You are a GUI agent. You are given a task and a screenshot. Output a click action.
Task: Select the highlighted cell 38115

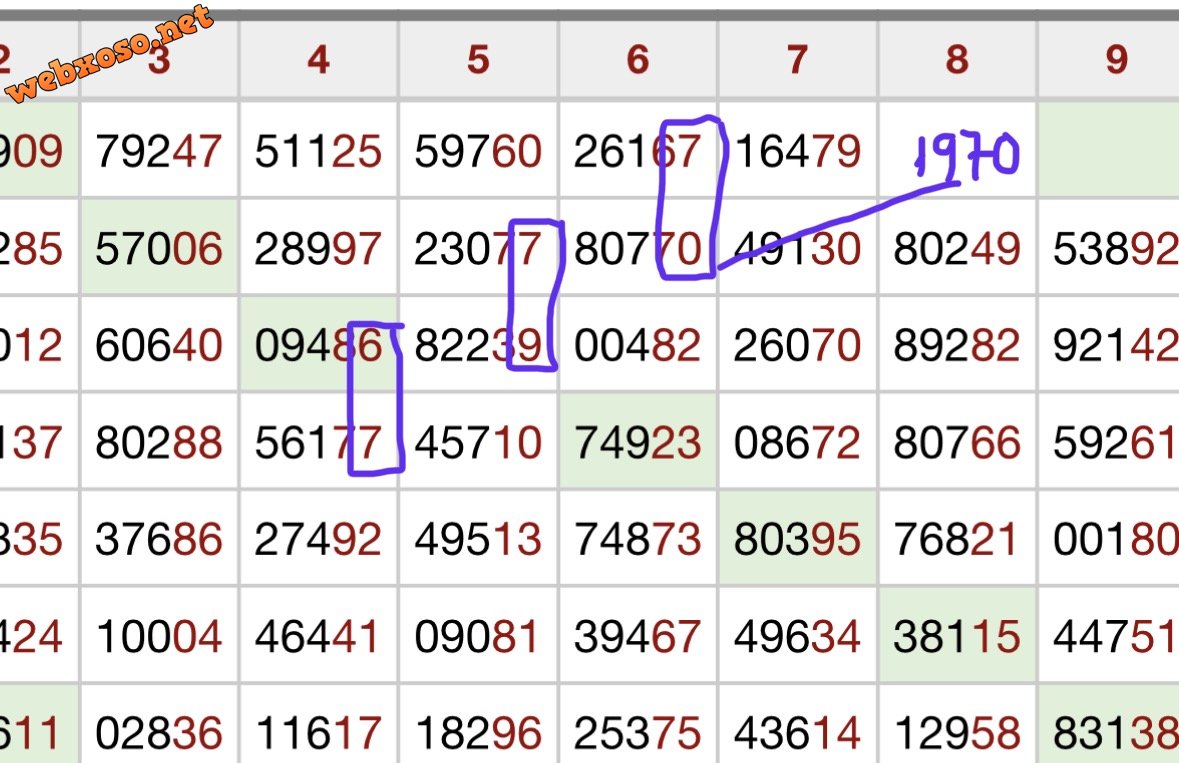(x=957, y=636)
